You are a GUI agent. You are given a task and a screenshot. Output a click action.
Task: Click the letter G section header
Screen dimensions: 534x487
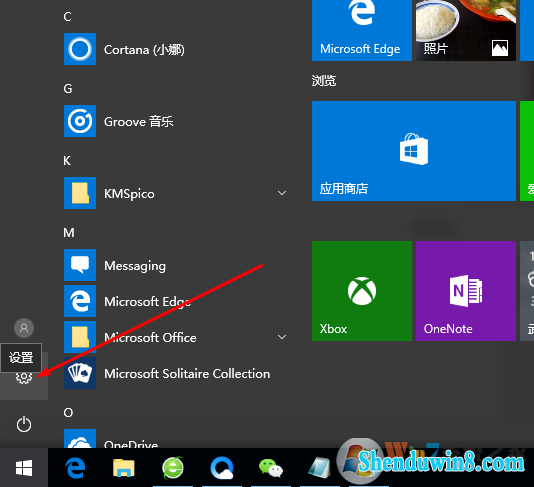[68, 89]
